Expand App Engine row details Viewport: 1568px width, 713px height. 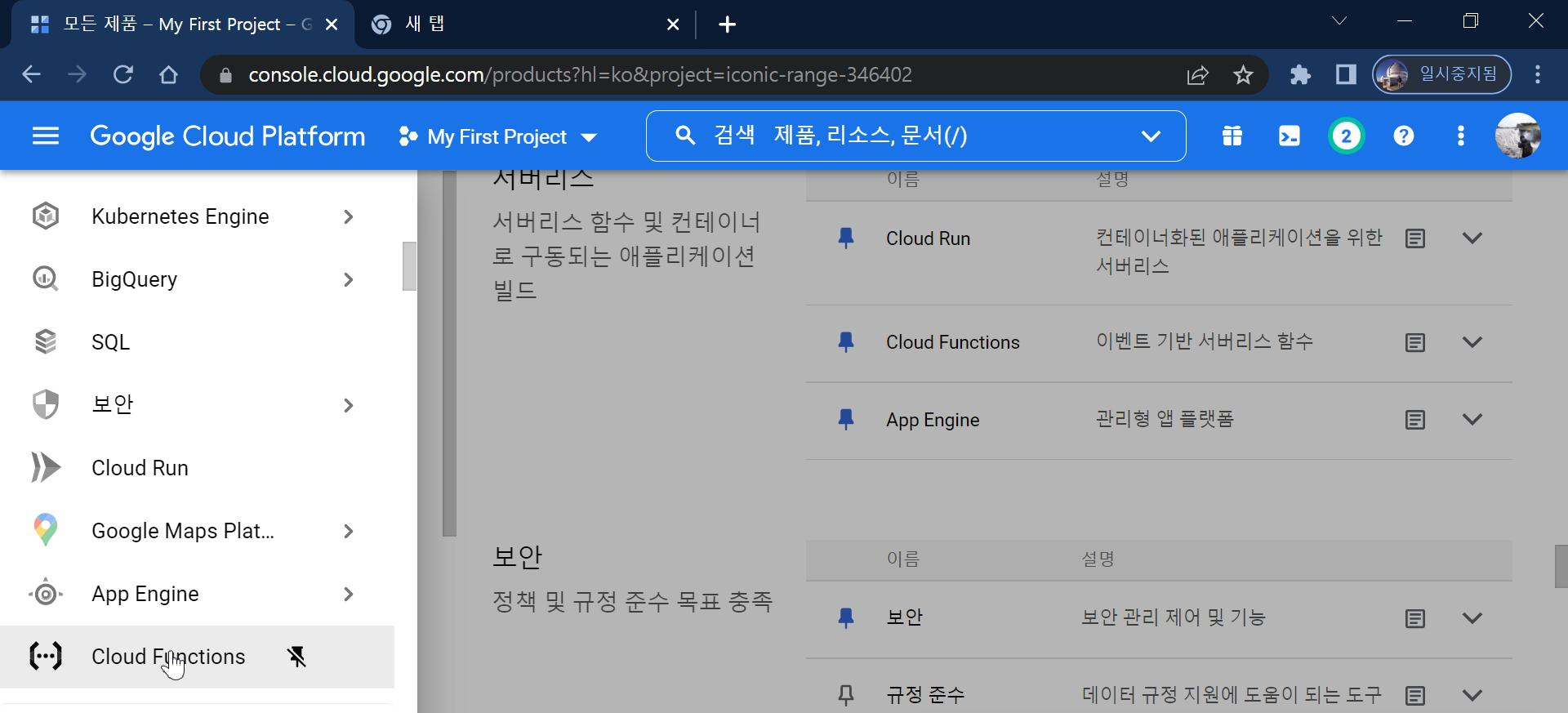[1472, 420]
